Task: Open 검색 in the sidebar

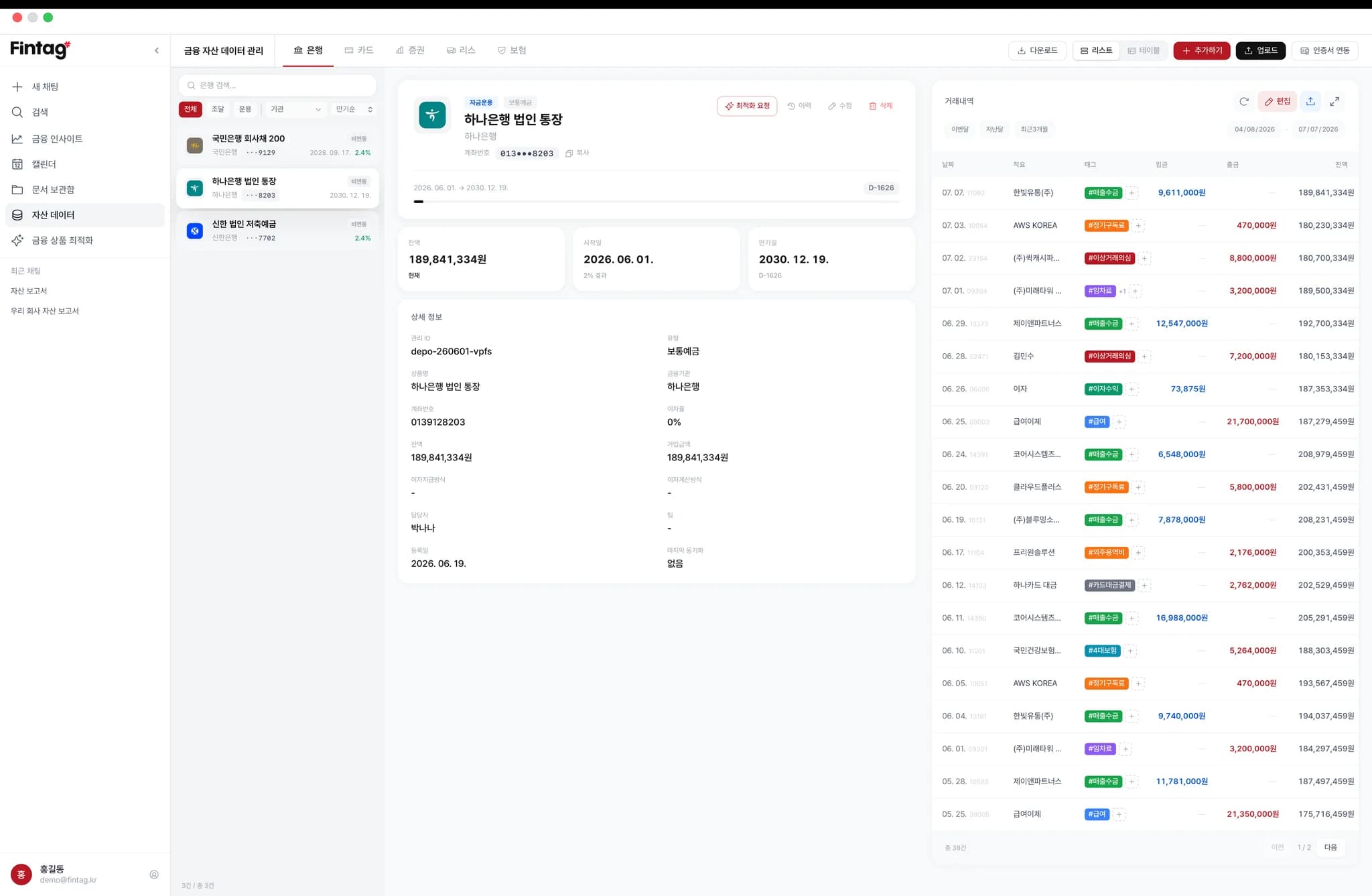Action: click(x=85, y=112)
